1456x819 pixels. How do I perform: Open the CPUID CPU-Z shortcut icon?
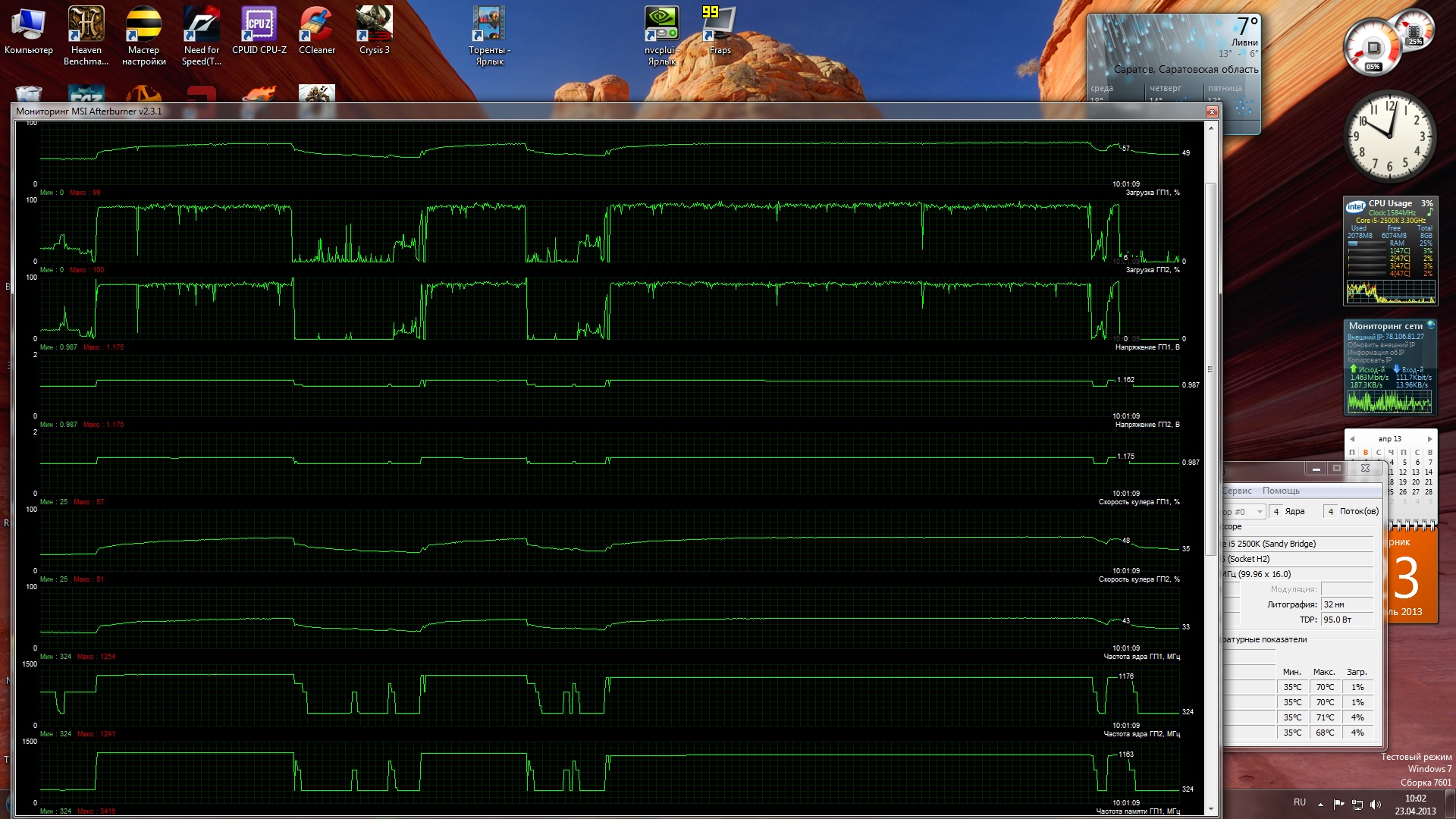(259, 25)
